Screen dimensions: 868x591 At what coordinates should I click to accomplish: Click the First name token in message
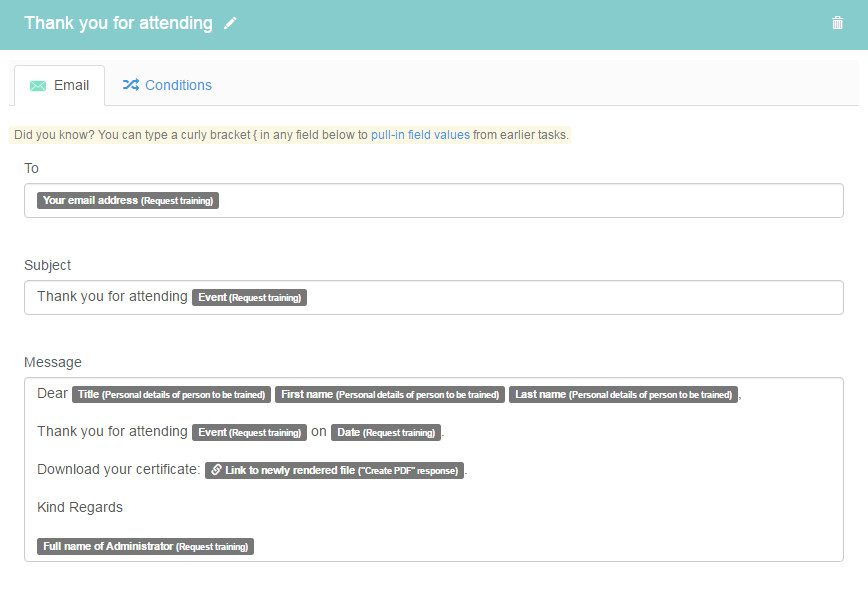[390, 395]
